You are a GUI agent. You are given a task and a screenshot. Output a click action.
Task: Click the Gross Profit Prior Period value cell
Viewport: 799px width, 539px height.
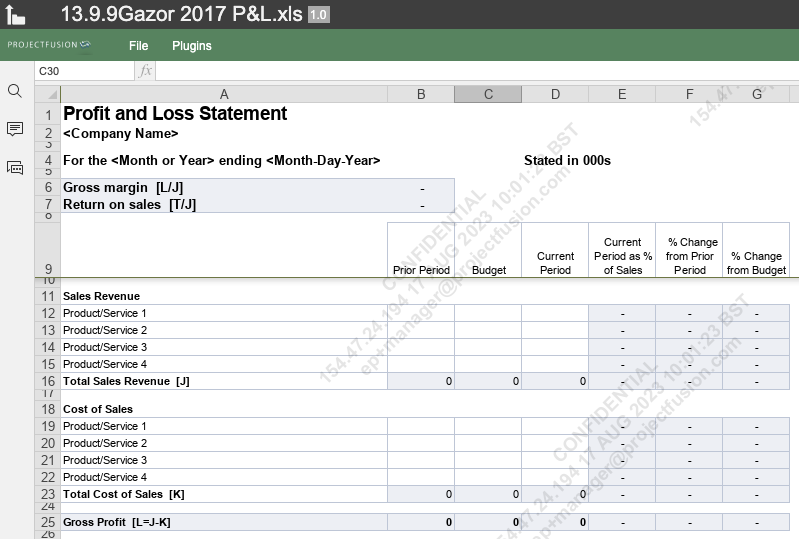point(421,522)
